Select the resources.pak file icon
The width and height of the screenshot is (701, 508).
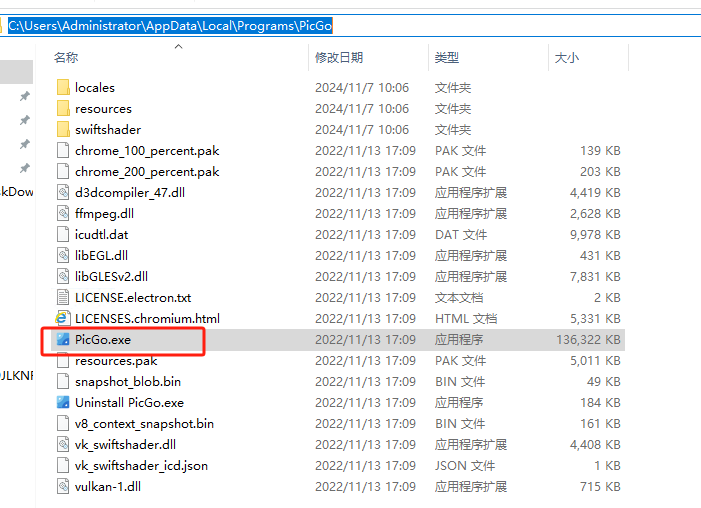coord(63,360)
